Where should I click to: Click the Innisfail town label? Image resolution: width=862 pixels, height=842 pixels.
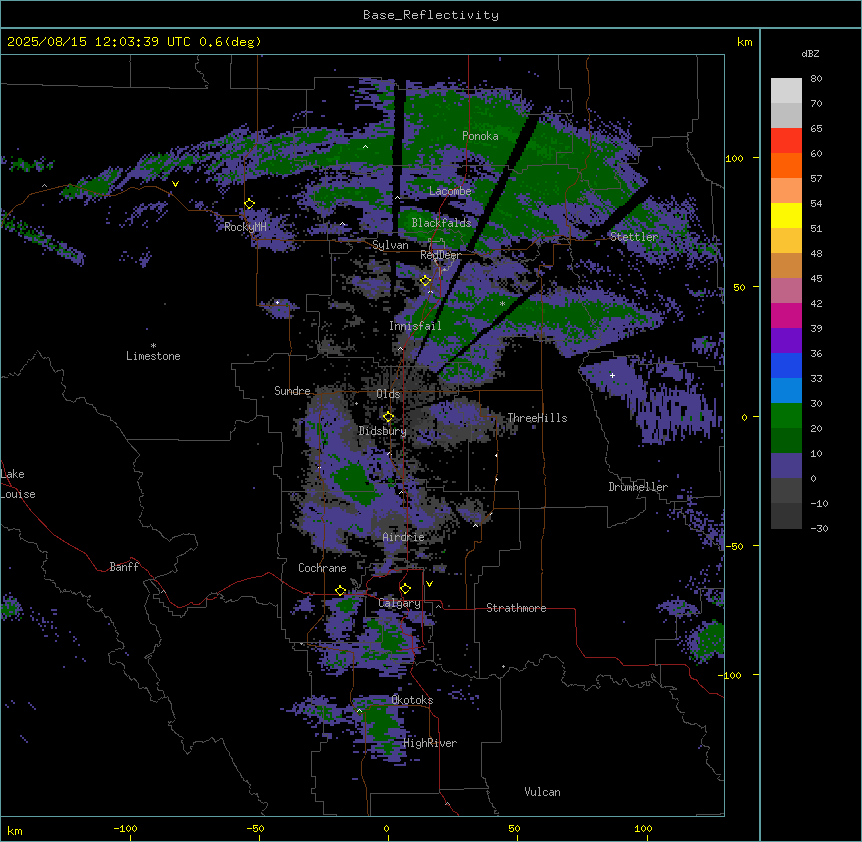pos(415,326)
